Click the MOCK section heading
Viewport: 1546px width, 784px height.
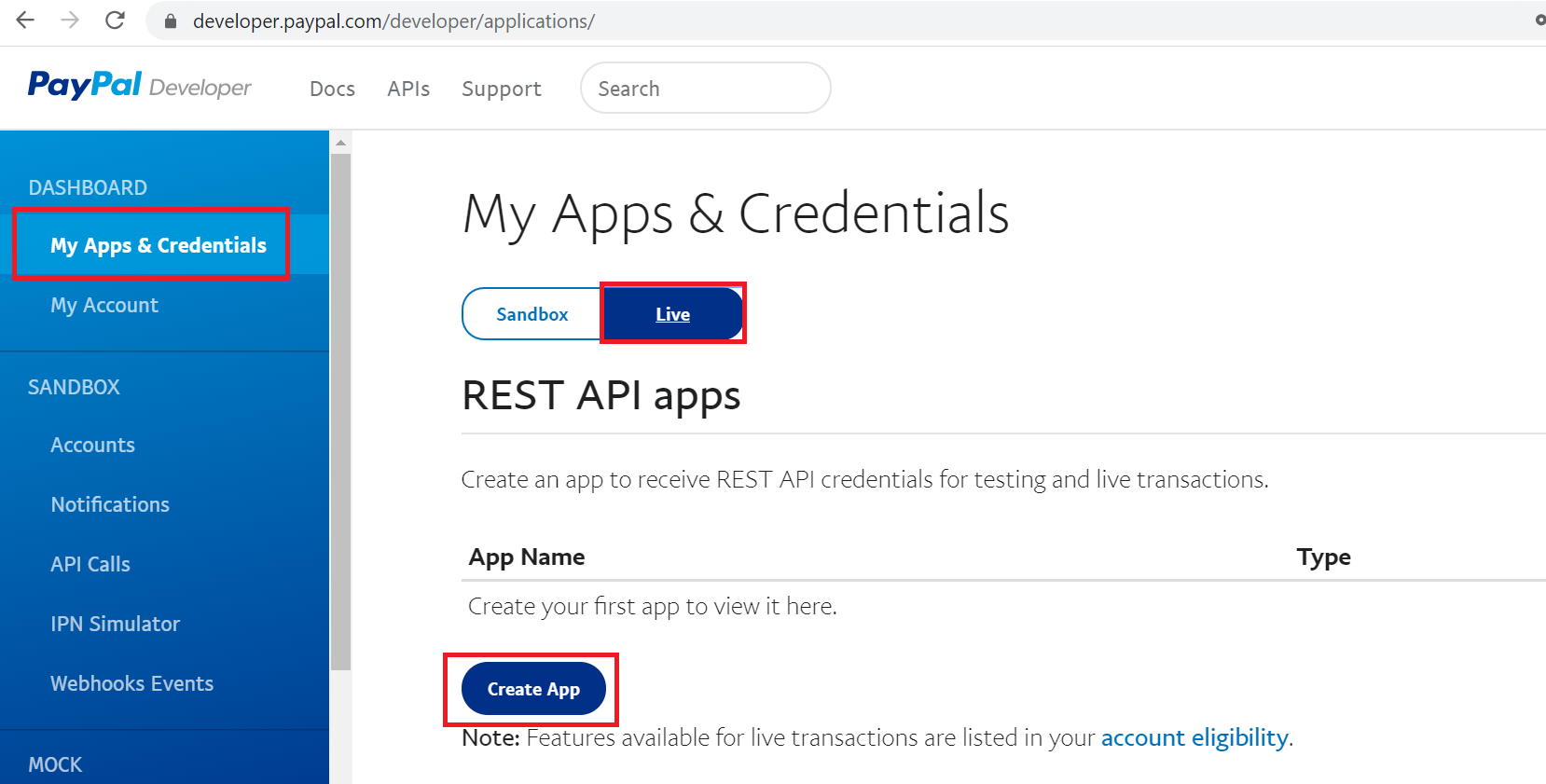tap(55, 764)
